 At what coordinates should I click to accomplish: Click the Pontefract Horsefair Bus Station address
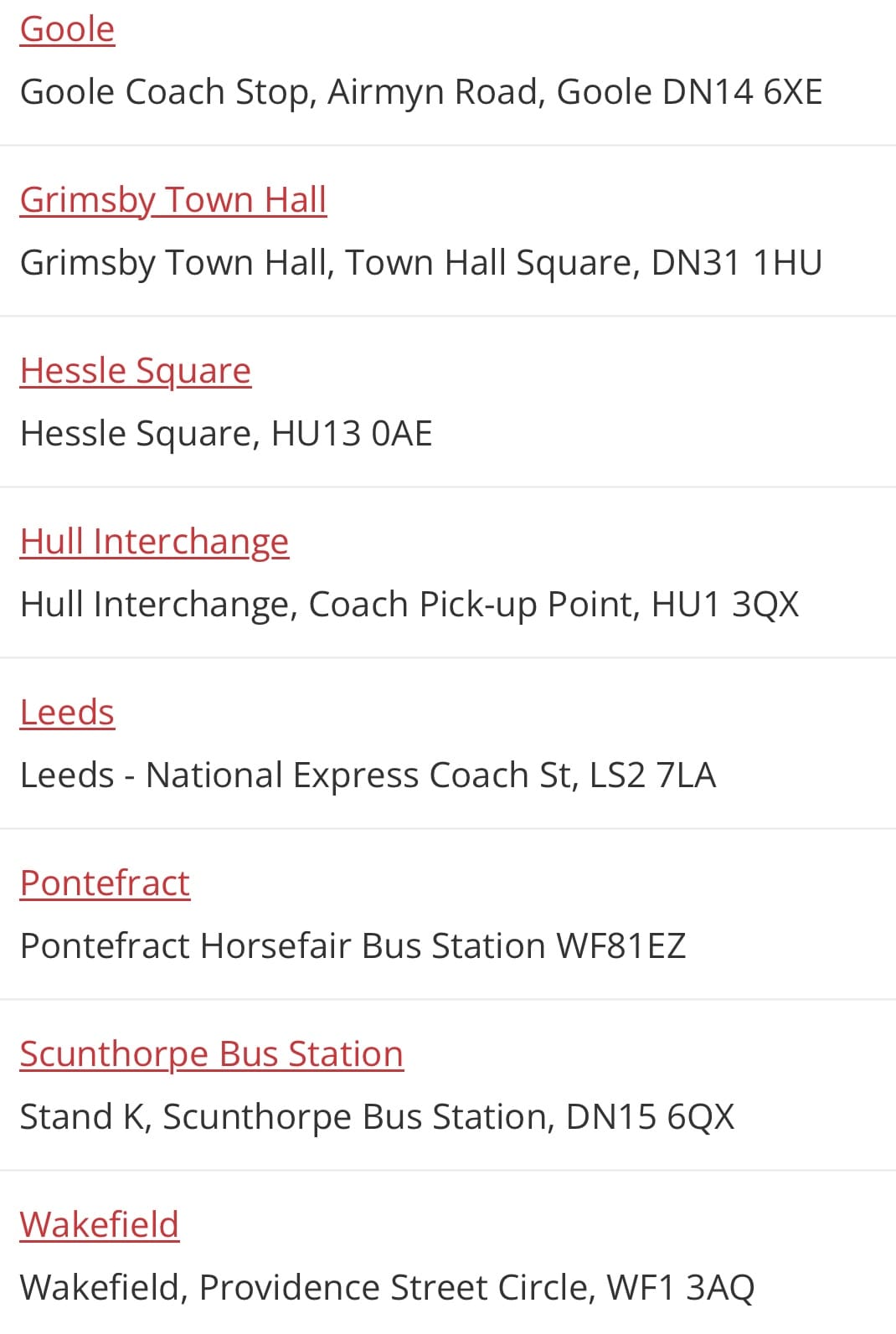pos(353,946)
